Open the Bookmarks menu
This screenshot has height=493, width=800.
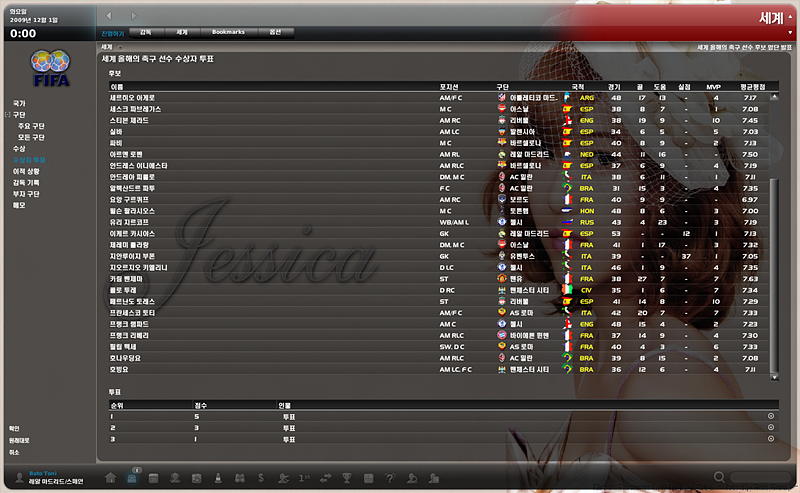tap(228, 32)
